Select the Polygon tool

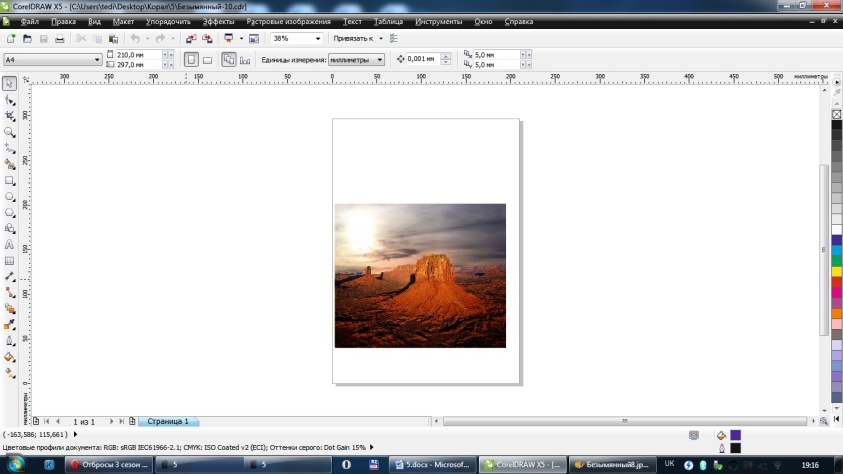(9, 213)
